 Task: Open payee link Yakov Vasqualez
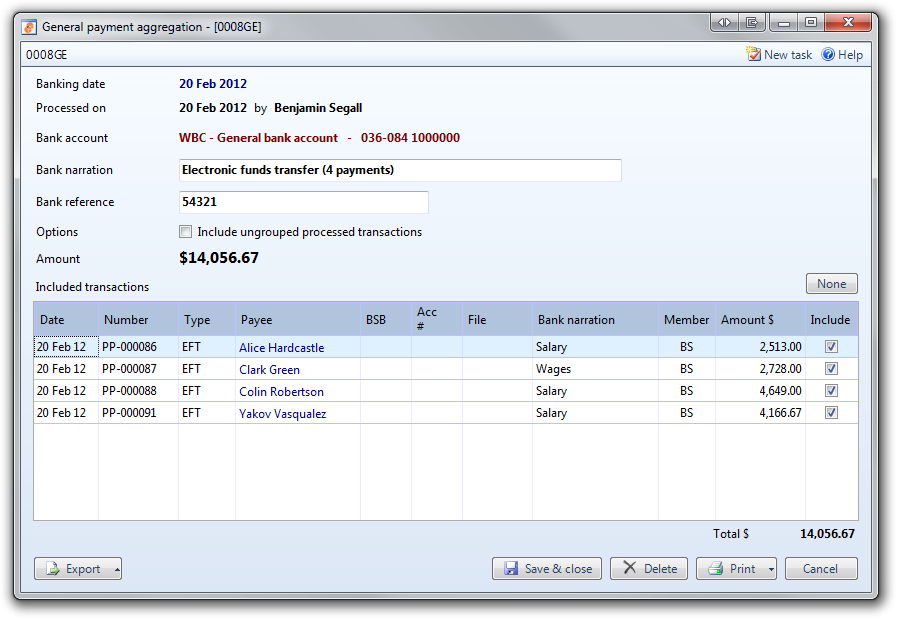[283, 414]
